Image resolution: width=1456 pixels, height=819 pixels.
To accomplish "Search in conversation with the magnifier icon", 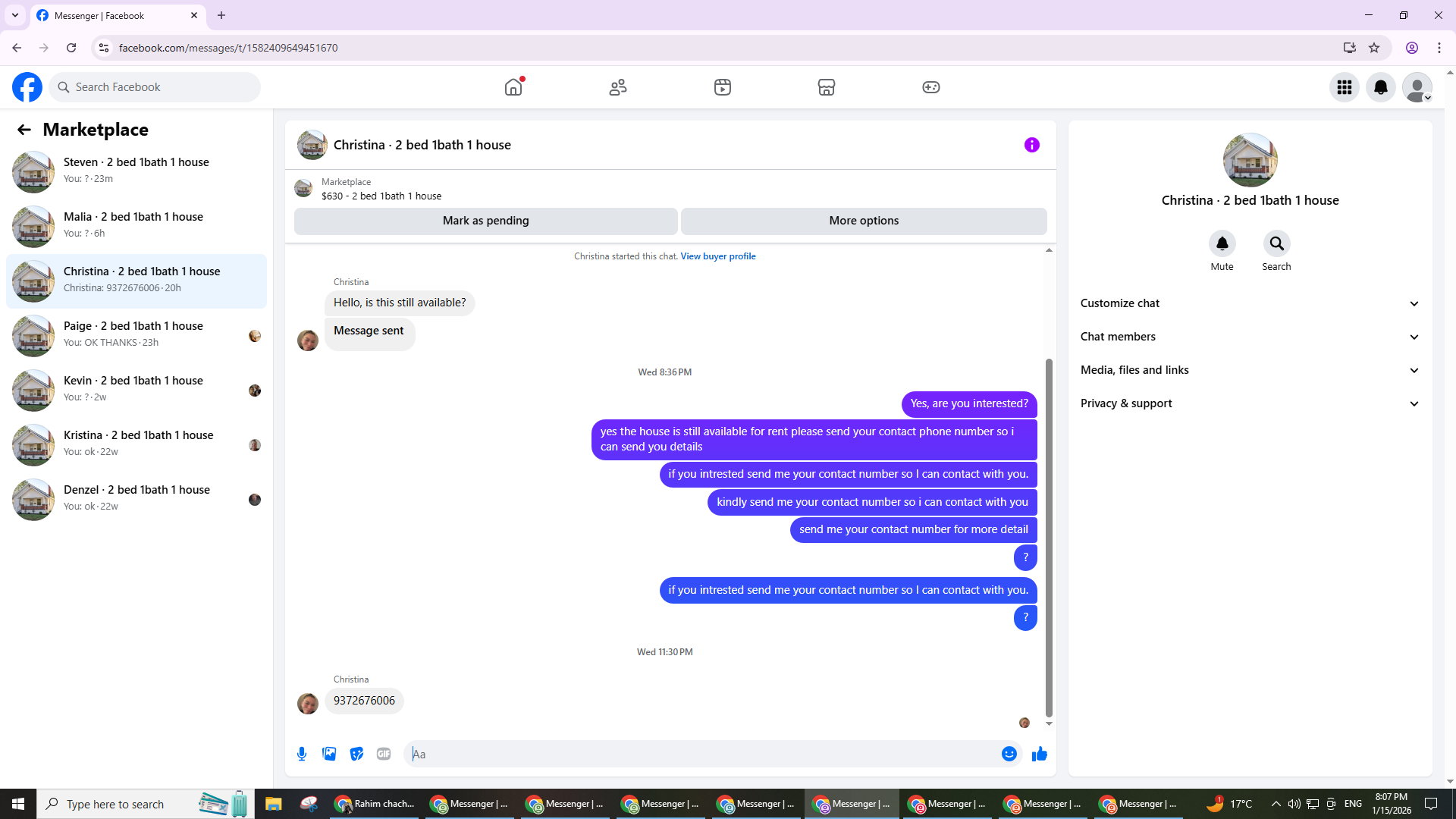I will 1276,243.
